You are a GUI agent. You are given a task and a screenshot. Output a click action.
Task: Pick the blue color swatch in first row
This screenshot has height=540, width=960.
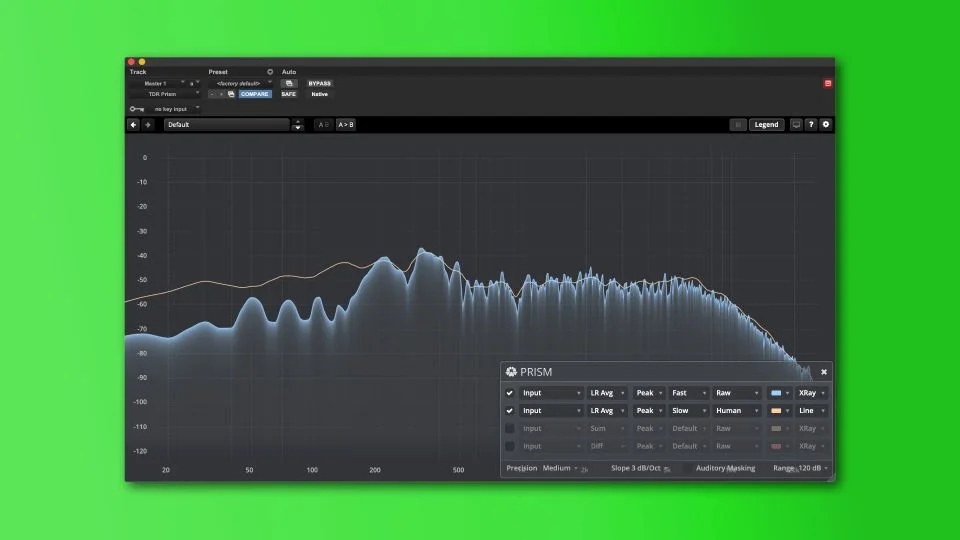point(776,393)
